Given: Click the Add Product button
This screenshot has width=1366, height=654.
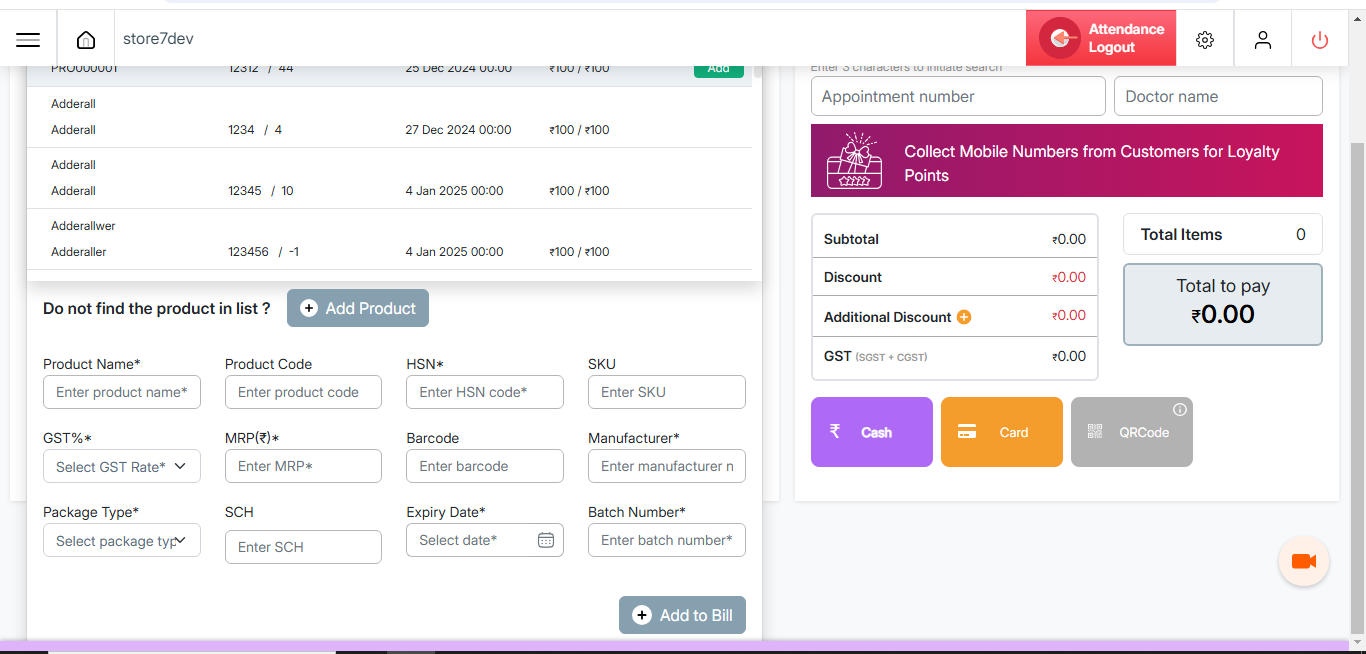Looking at the screenshot, I should point(358,308).
